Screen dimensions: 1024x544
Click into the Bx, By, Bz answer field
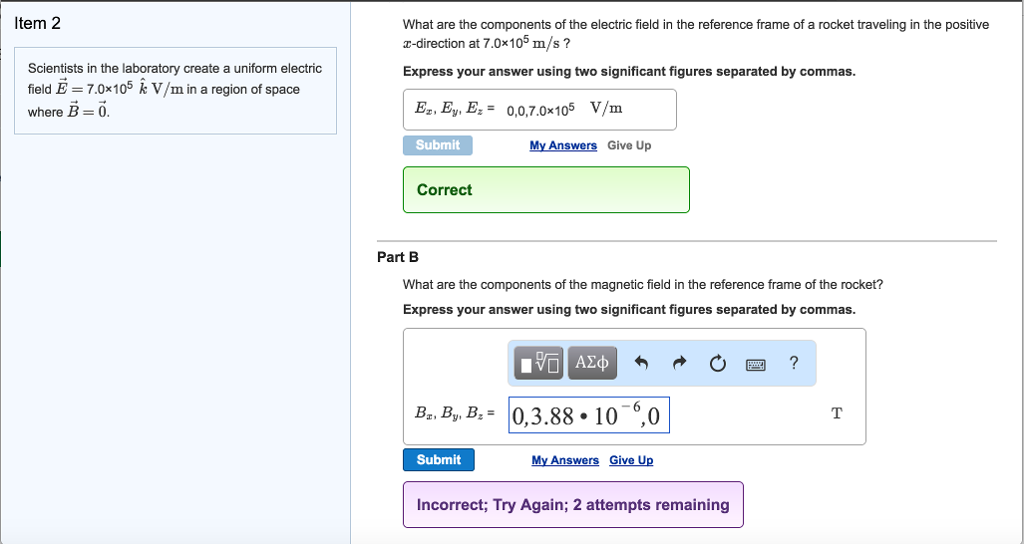click(589, 415)
